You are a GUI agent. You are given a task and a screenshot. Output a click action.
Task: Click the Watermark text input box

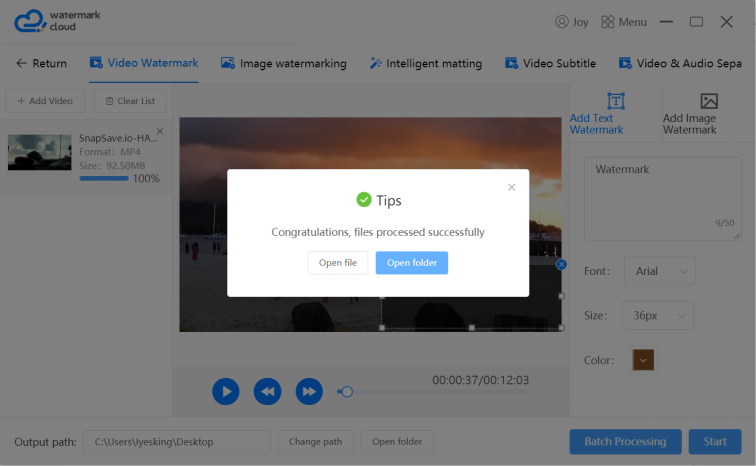(x=662, y=199)
